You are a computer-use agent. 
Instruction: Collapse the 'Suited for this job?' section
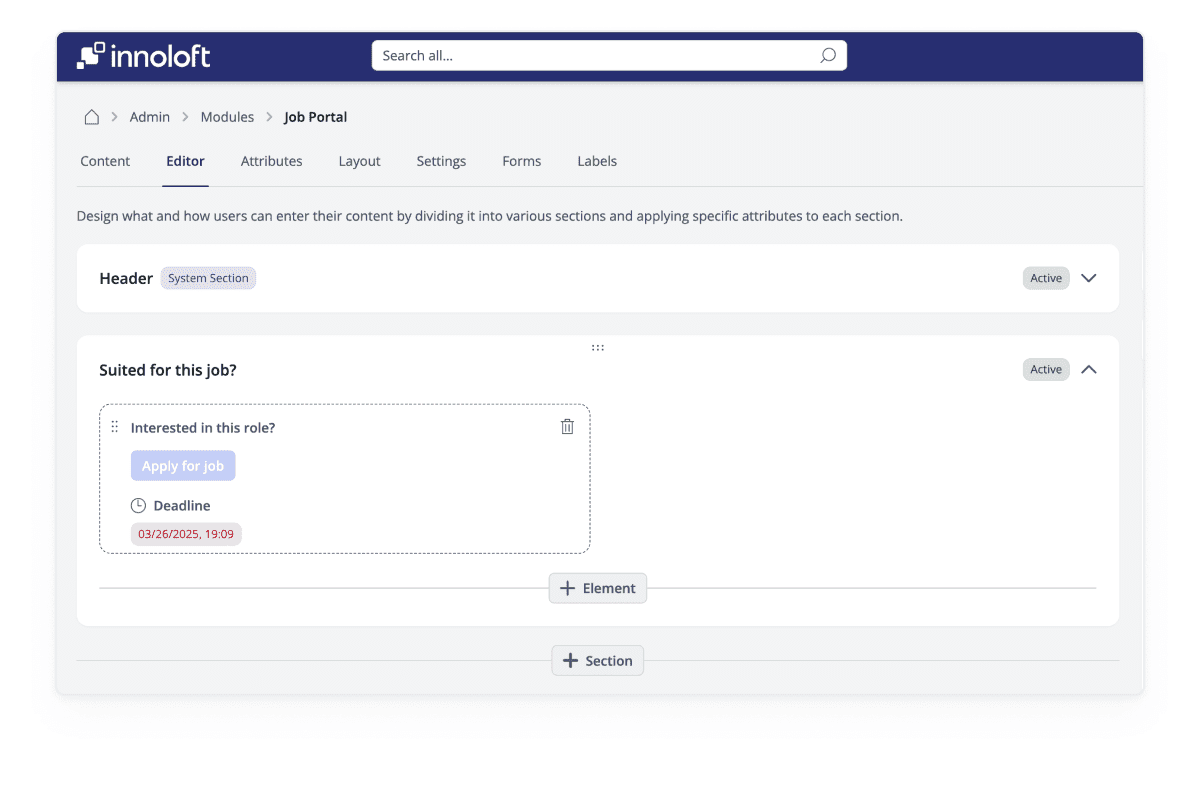(x=1089, y=370)
